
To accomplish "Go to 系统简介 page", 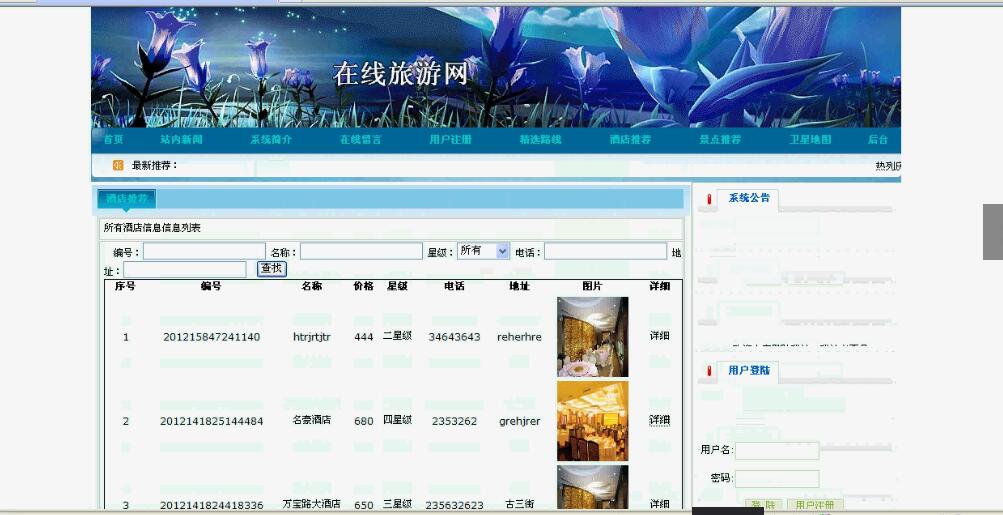I will click(x=271, y=139).
